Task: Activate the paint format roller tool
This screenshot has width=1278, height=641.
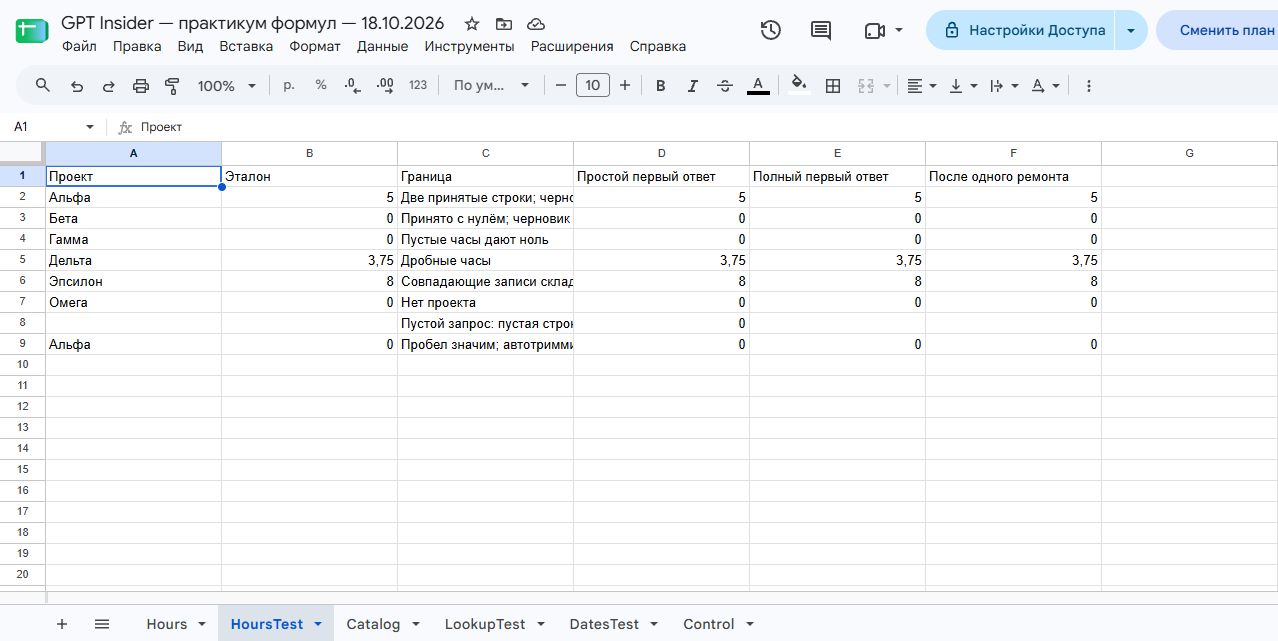Action: coord(172,86)
